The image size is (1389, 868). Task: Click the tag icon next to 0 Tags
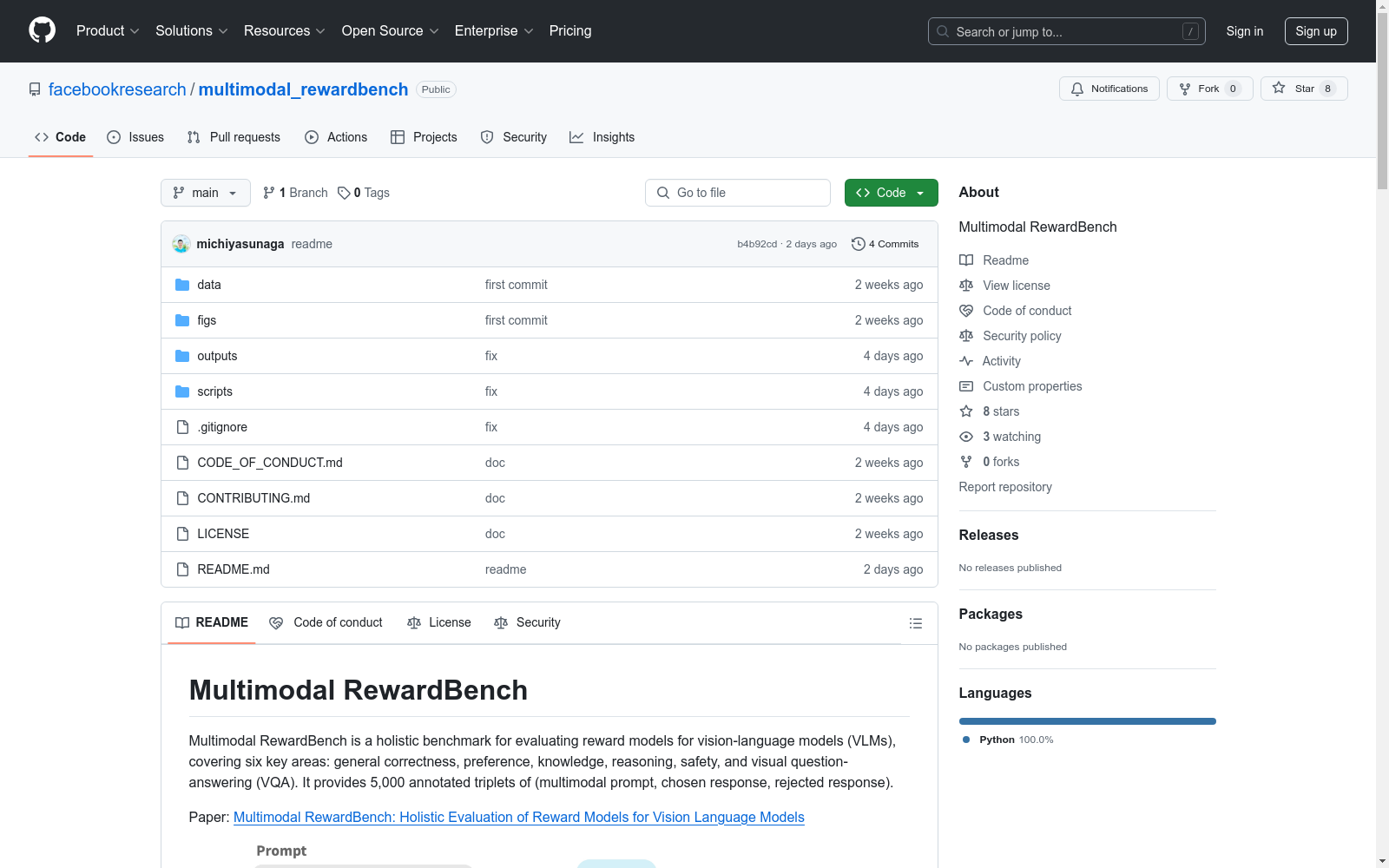tap(344, 193)
